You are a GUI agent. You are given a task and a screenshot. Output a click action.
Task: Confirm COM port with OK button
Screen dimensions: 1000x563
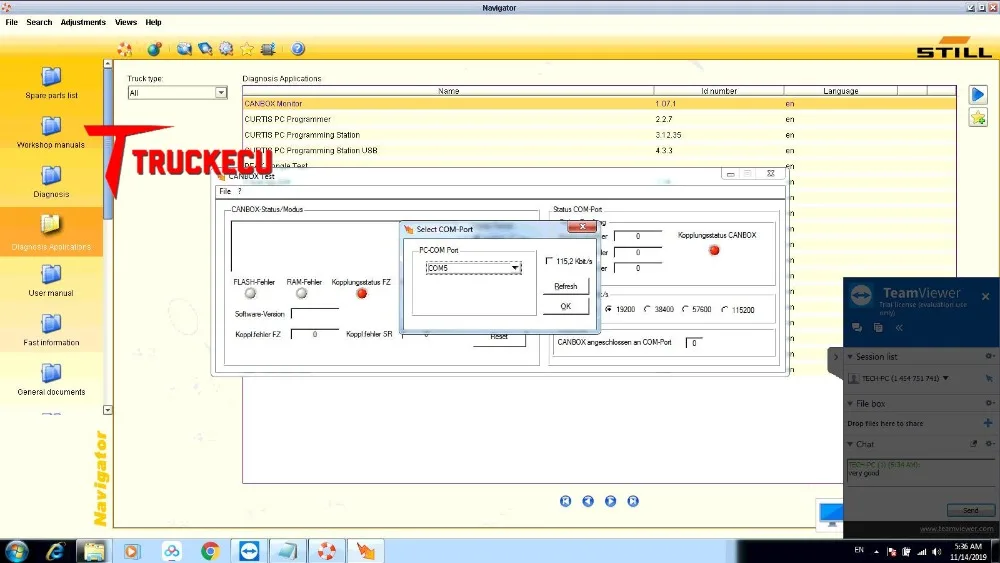tap(566, 307)
